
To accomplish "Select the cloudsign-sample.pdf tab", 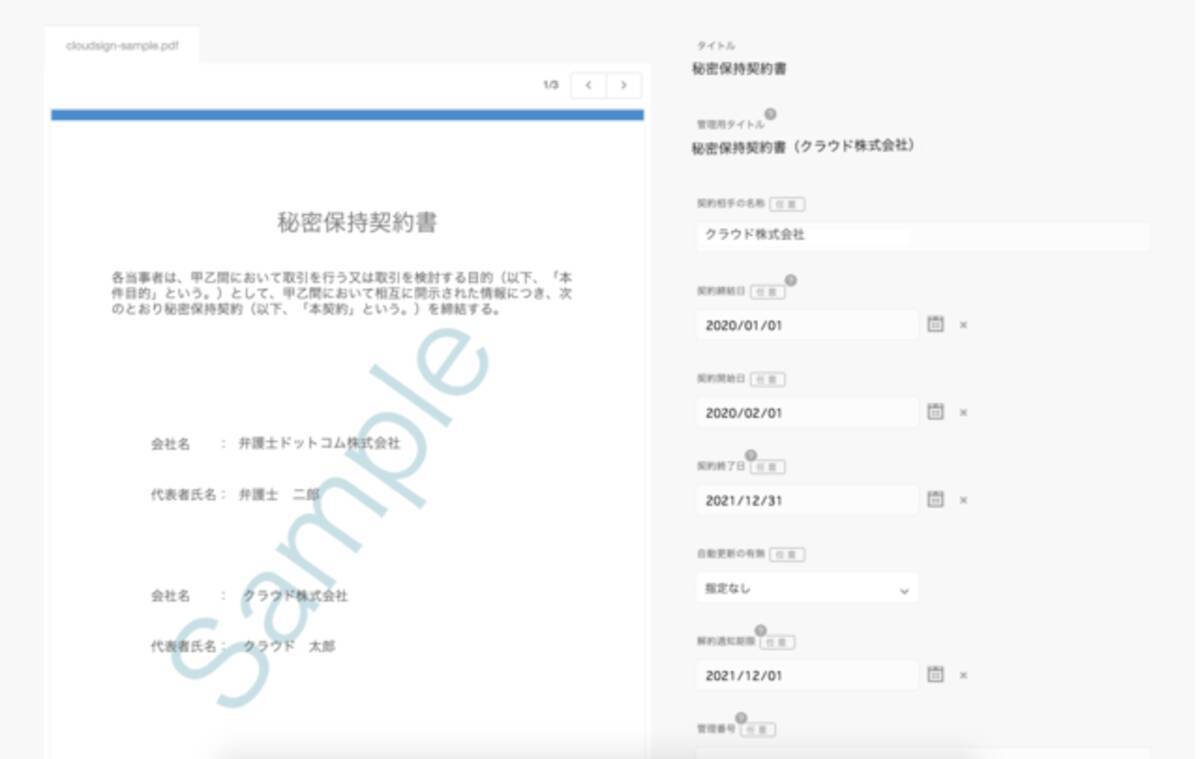I will [x=122, y=46].
